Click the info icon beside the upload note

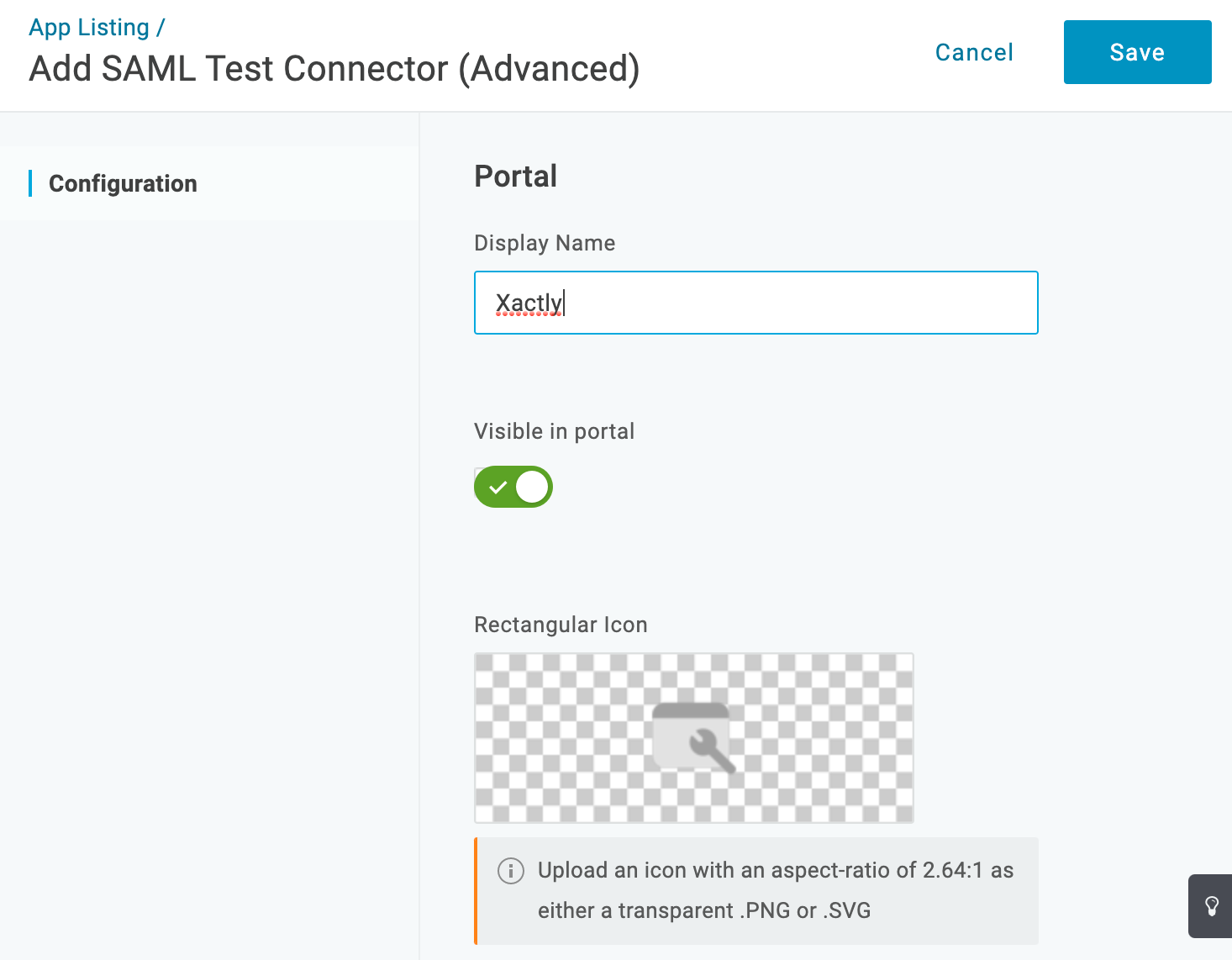tap(508, 872)
